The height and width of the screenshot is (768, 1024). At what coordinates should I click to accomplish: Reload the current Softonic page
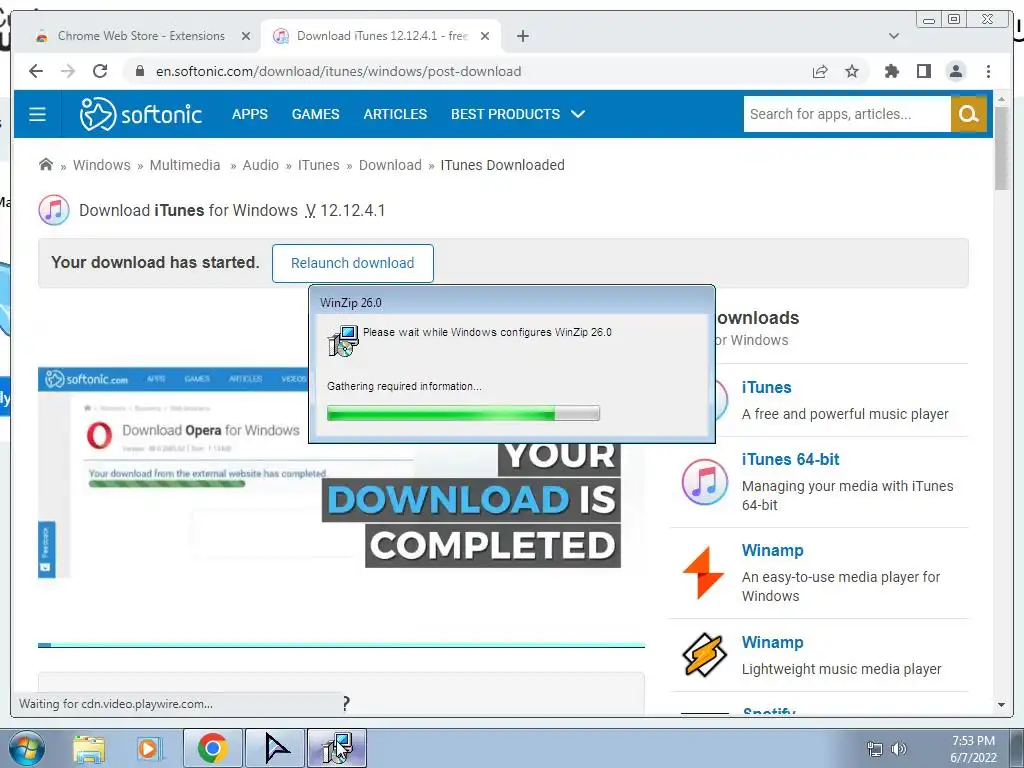[x=100, y=71]
